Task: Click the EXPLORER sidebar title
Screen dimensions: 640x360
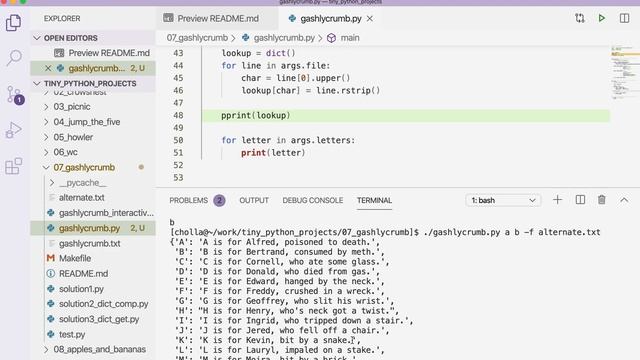Action: 62,19
